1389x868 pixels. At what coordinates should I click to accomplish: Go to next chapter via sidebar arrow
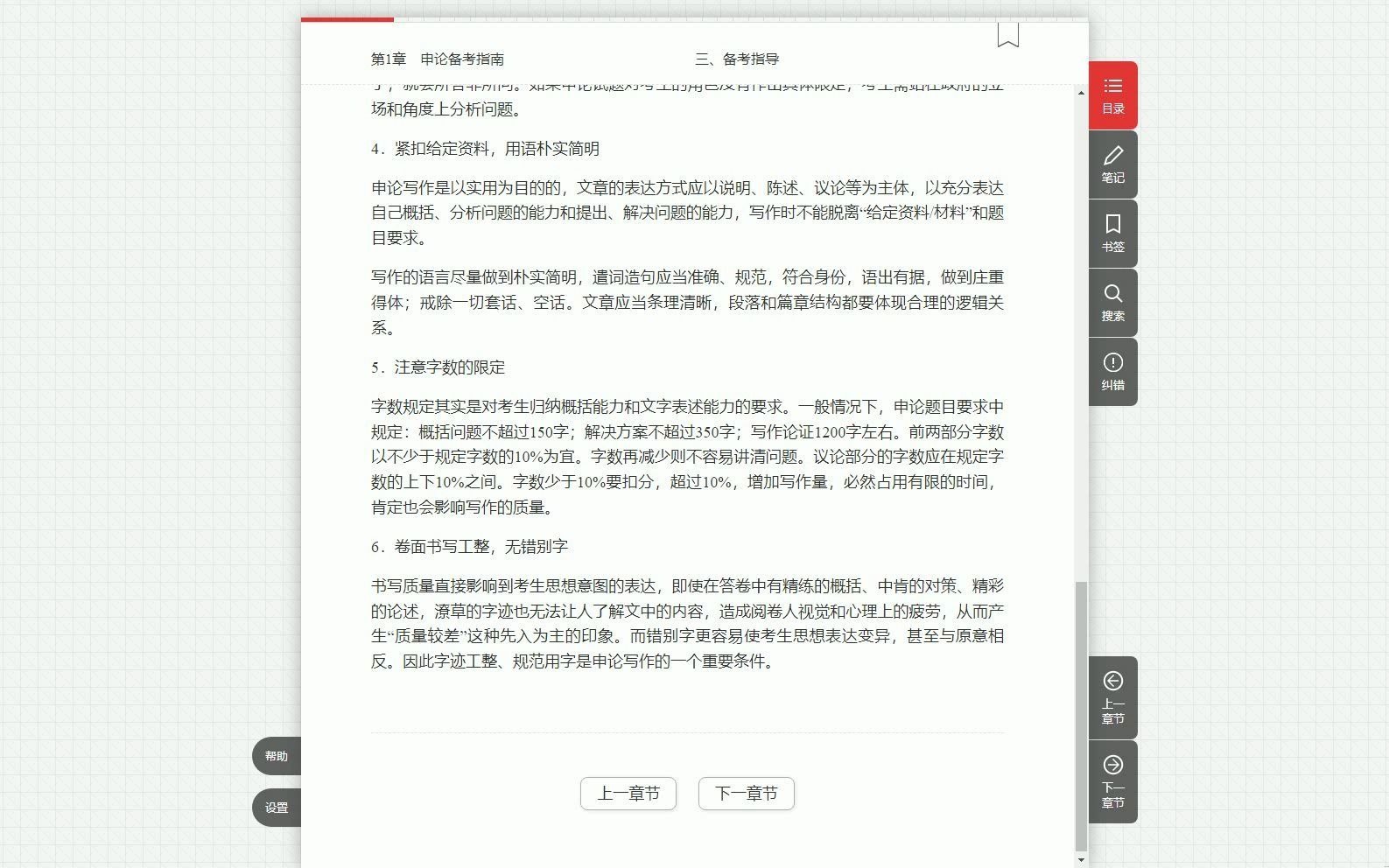click(x=1112, y=781)
